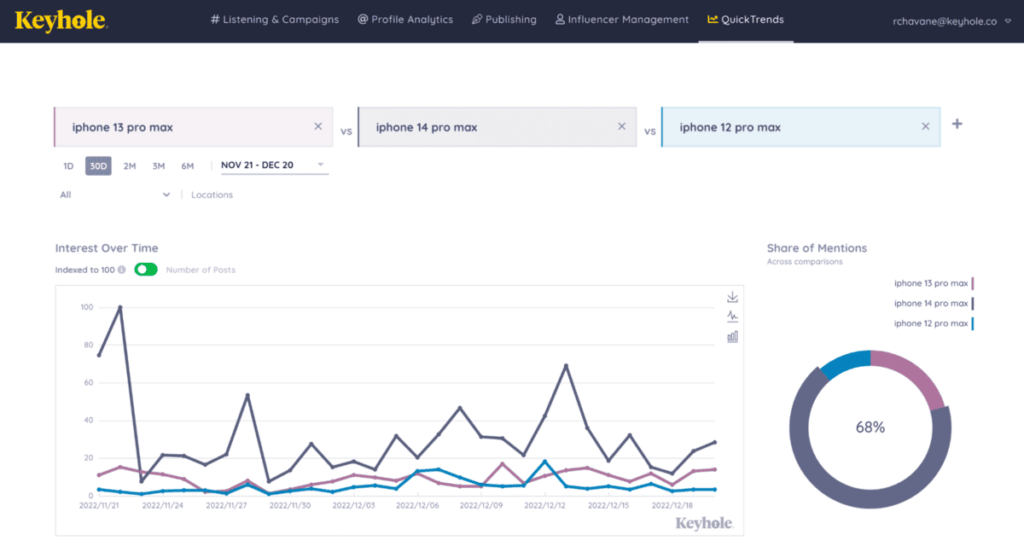This screenshot has height=558, width=1024.
Task: Open the rchavane@keyhole.co account dropdown
Action: click(x=951, y=22)
